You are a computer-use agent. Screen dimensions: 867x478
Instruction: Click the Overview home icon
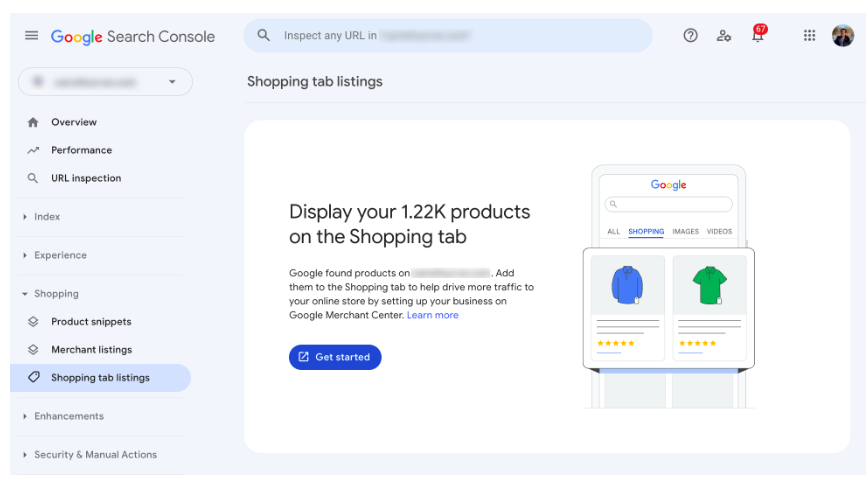coord(33,122)
